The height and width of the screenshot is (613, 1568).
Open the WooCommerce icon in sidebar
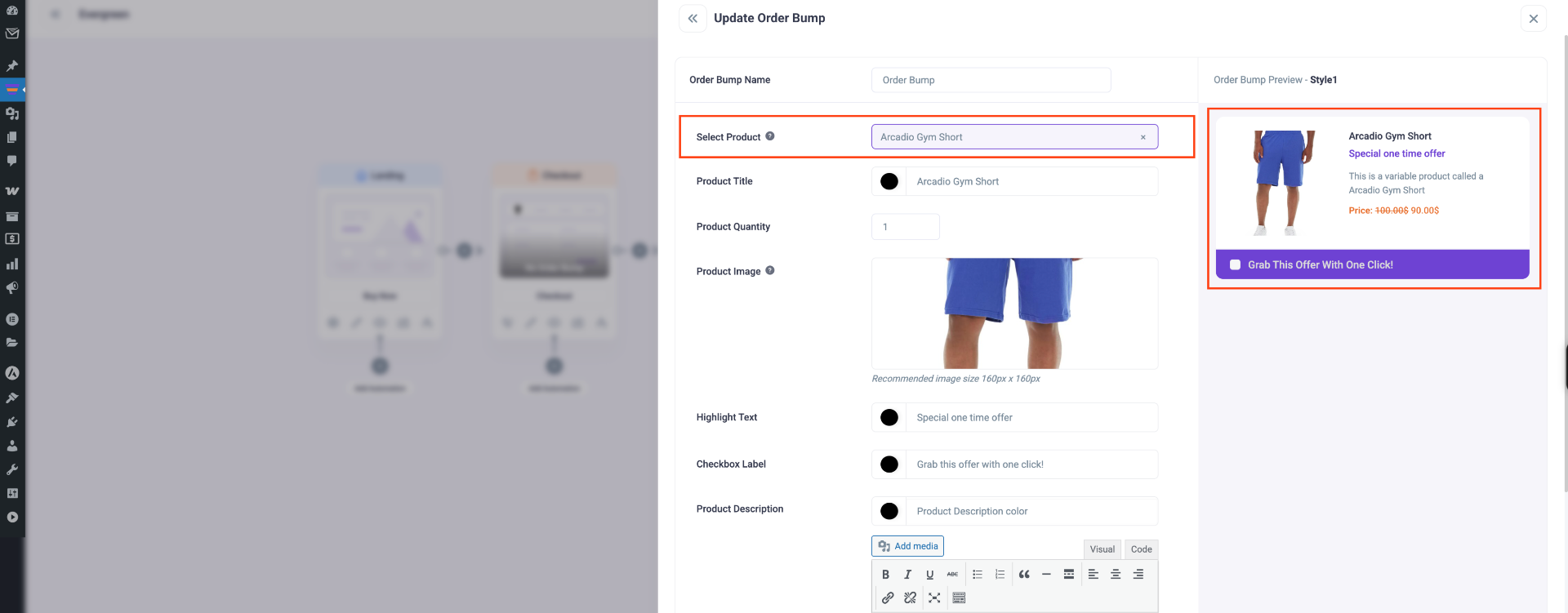click(12, 191)
